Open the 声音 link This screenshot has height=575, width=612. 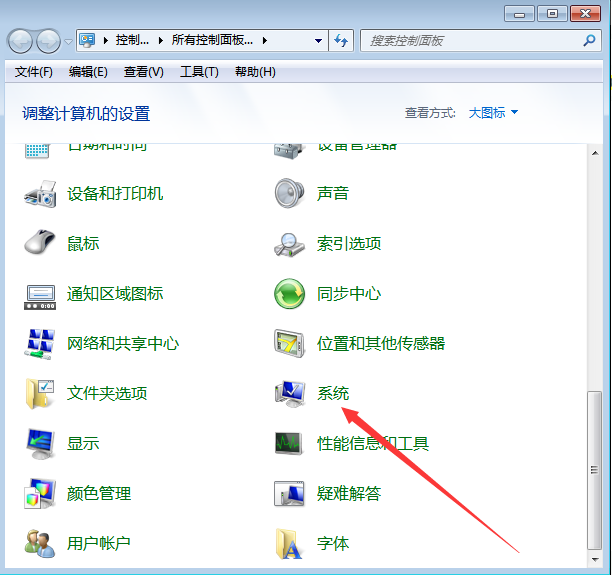pyautogui.click(x=333, y=194)
